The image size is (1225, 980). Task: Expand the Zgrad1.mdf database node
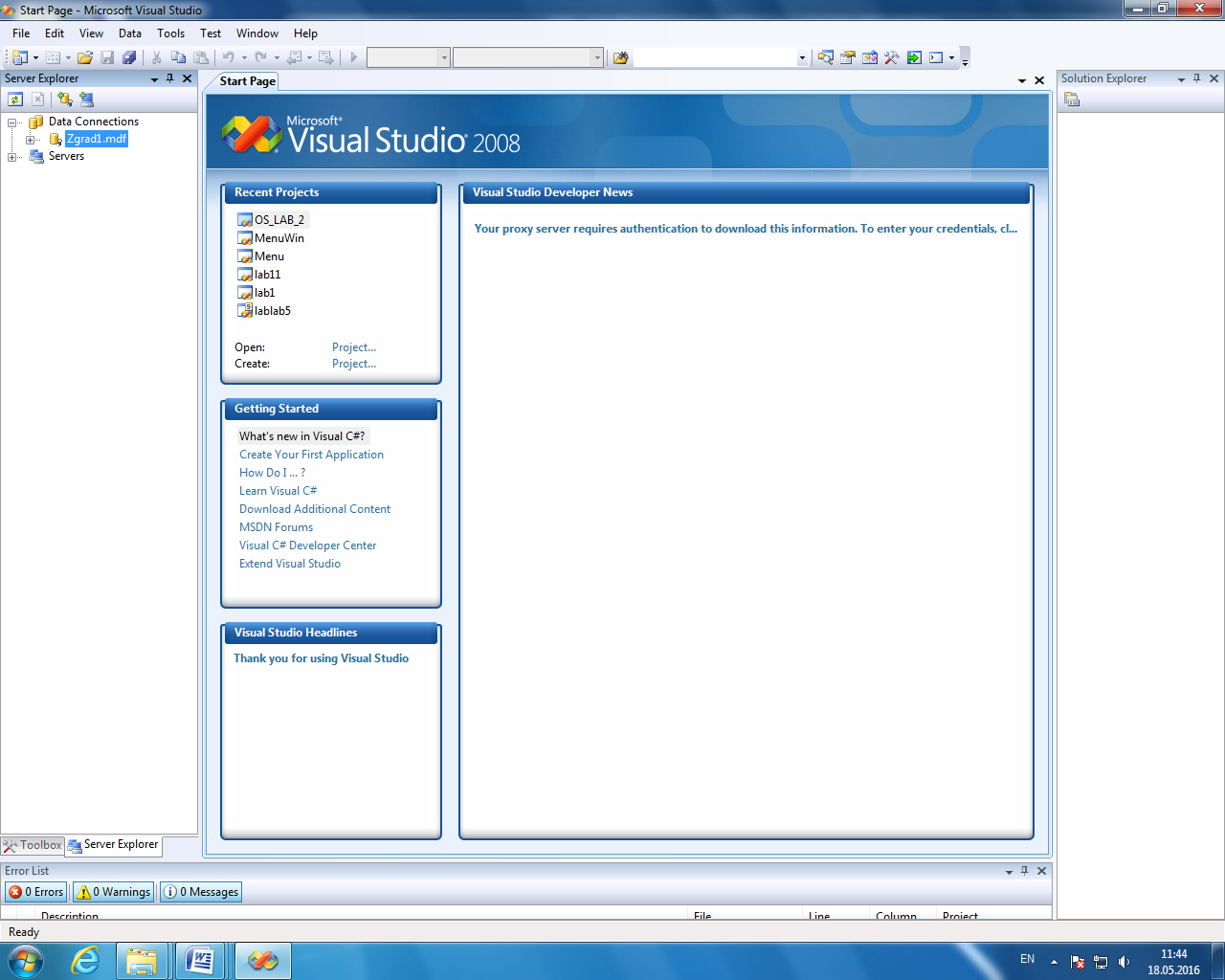[30, 140]
